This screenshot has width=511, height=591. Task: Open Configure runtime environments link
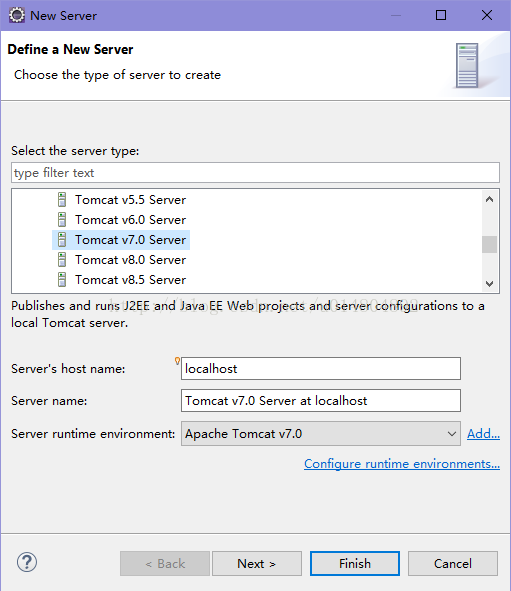(402, 464)
